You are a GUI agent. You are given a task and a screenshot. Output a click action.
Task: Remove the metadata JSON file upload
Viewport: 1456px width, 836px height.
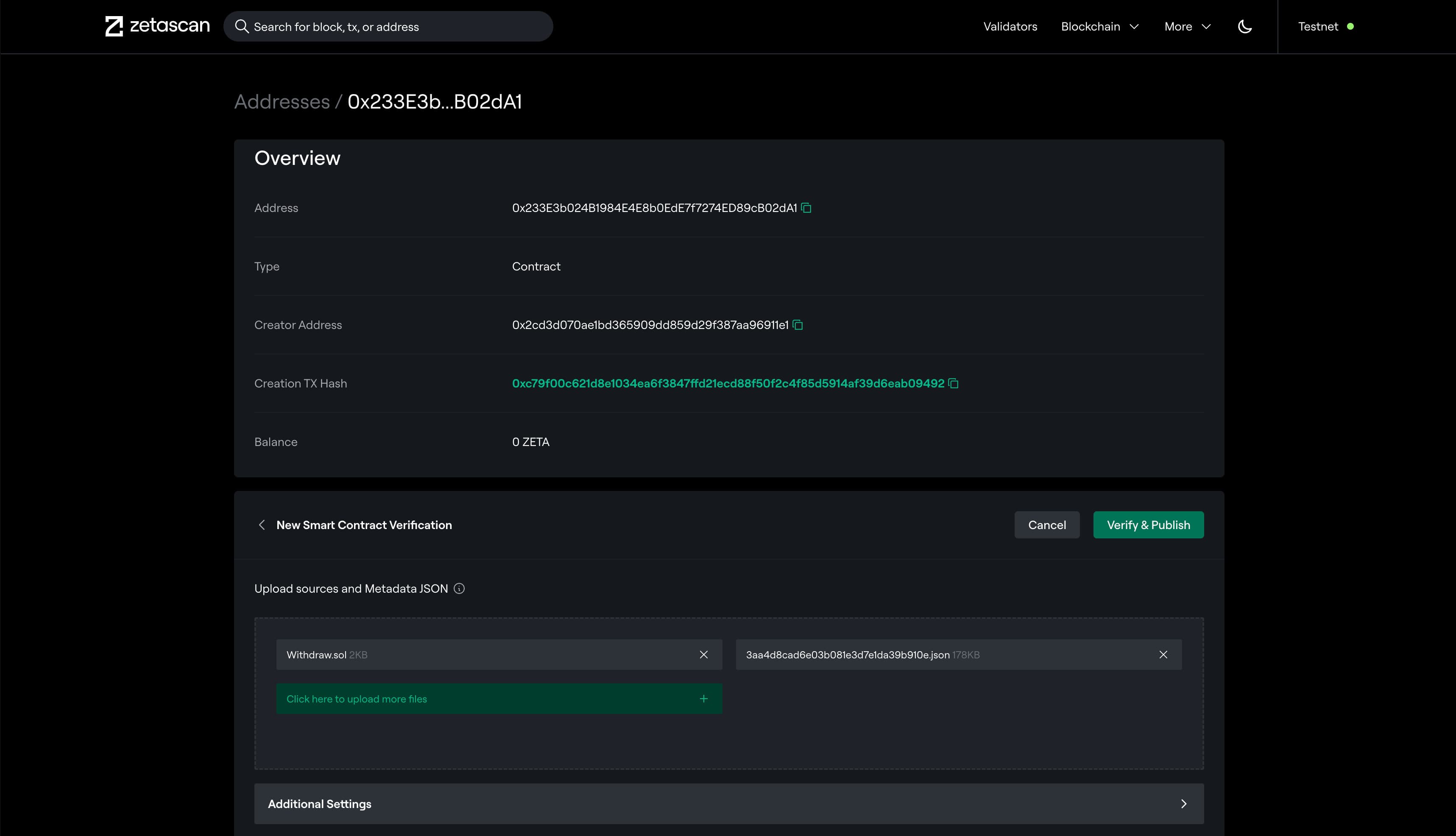(1164, 654)
